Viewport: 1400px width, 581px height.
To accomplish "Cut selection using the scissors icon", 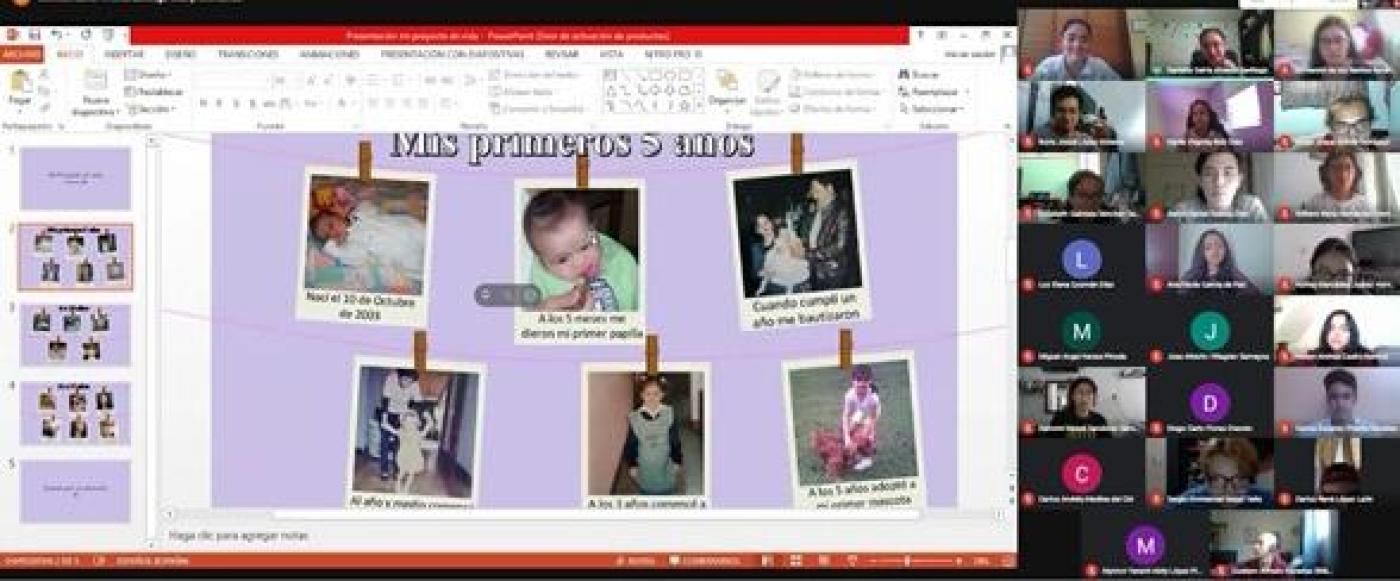I will pos(44,73).
